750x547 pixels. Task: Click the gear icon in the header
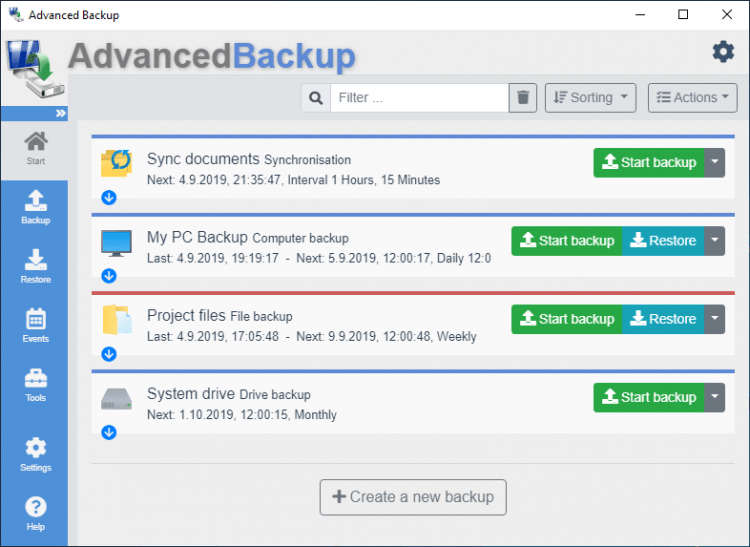pos(722,52)
